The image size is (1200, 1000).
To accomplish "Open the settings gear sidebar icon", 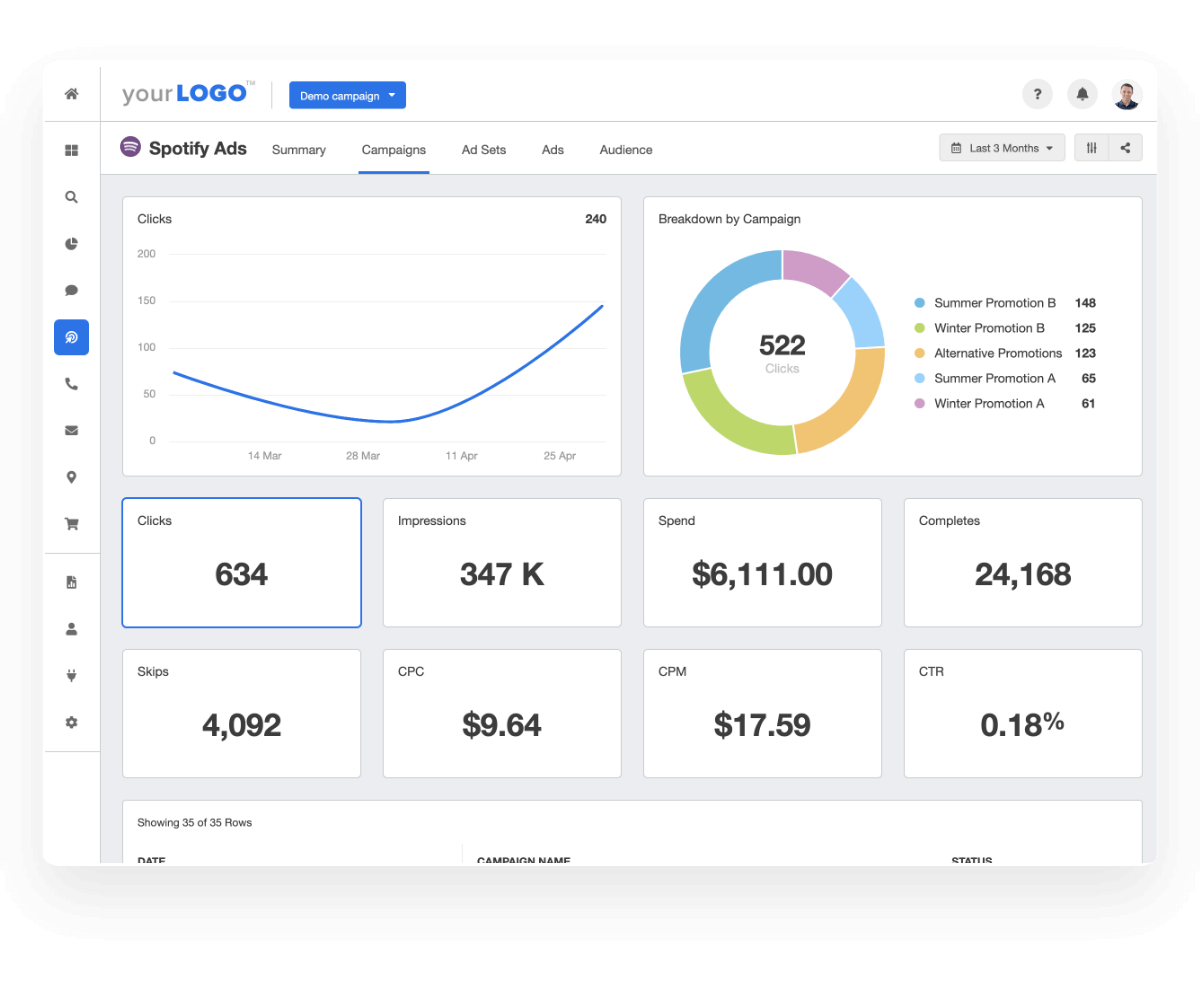I will [x=71, y=722].
